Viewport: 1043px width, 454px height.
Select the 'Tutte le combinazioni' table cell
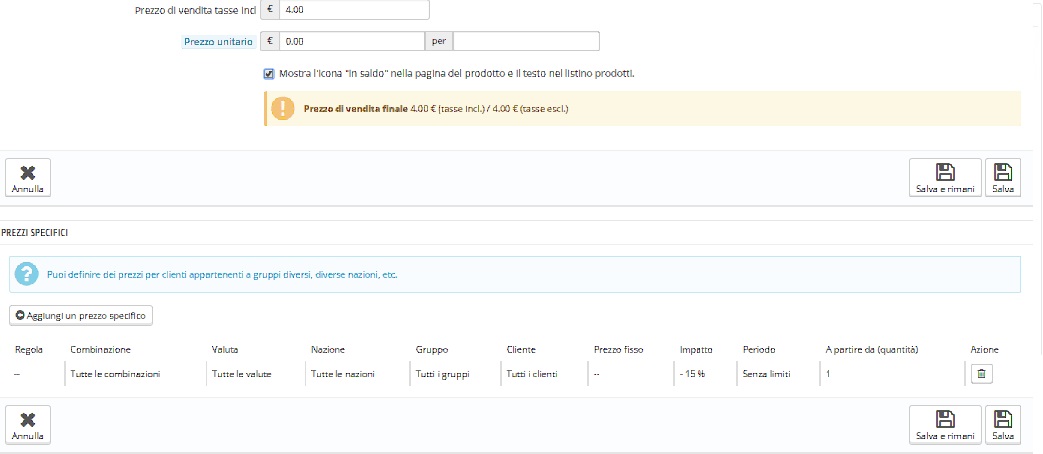coord(115,373)
